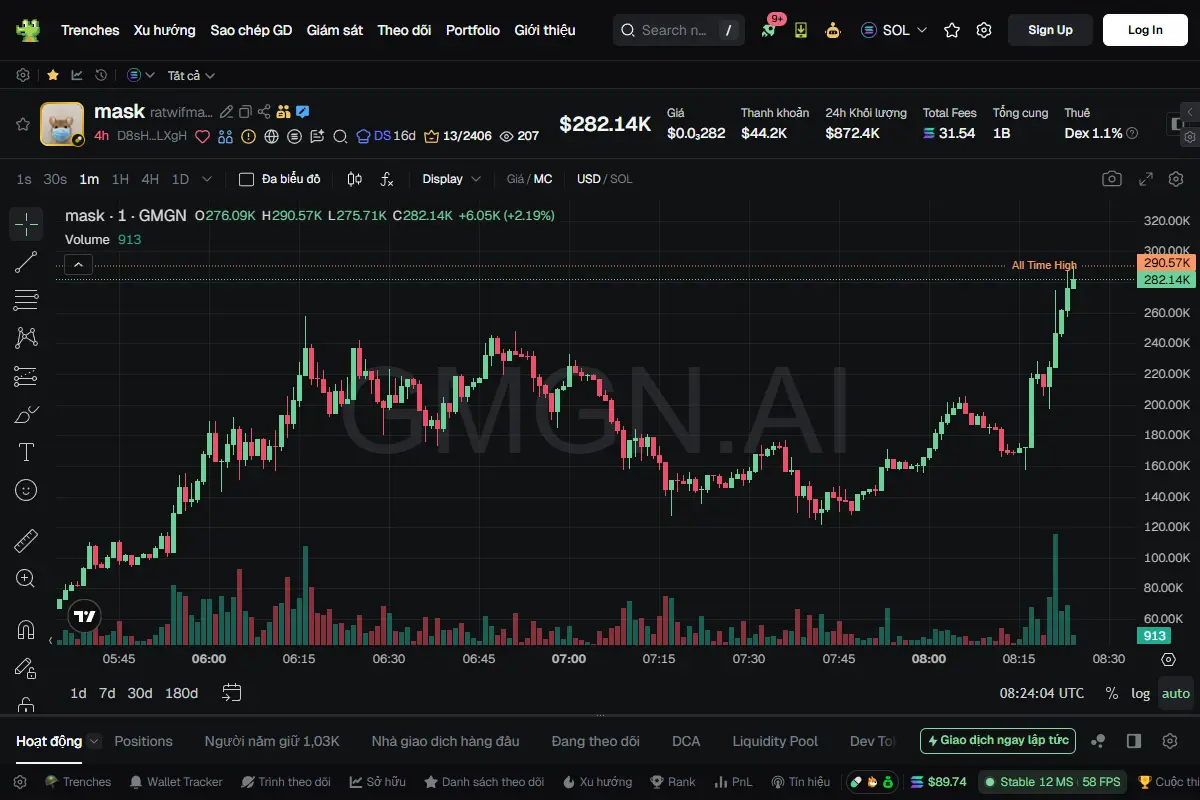This screenshot has height=800, width=1200.
Task: Copy the mask token address
Action: pyautogui.click(x=246, y=112)
